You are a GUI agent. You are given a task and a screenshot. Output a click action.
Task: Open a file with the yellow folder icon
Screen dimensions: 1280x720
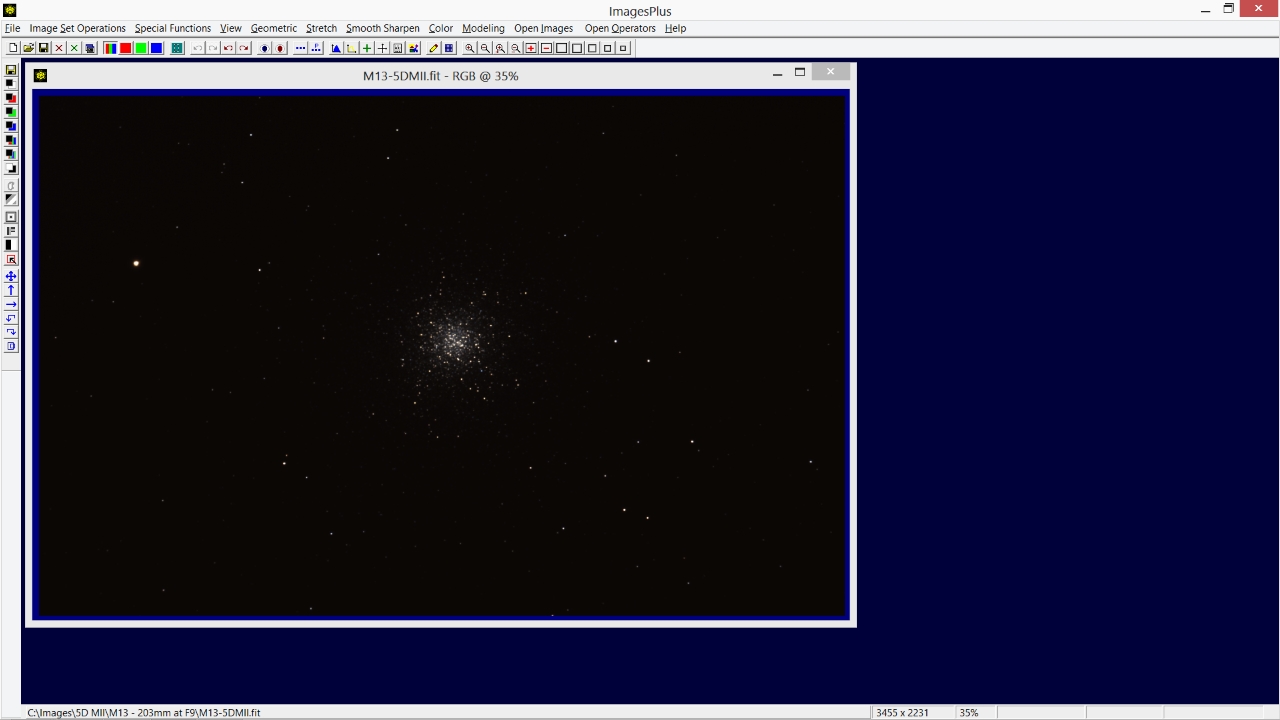28,48
